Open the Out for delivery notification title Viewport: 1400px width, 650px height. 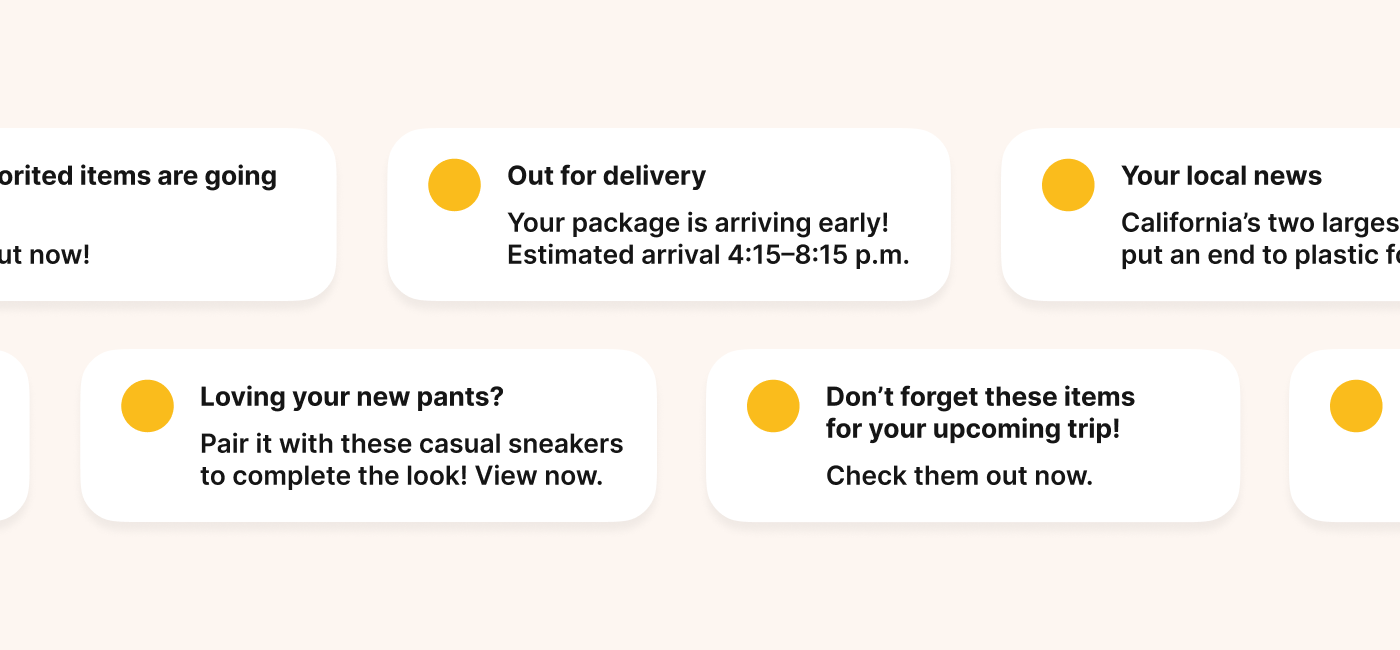tap(606, 176)
